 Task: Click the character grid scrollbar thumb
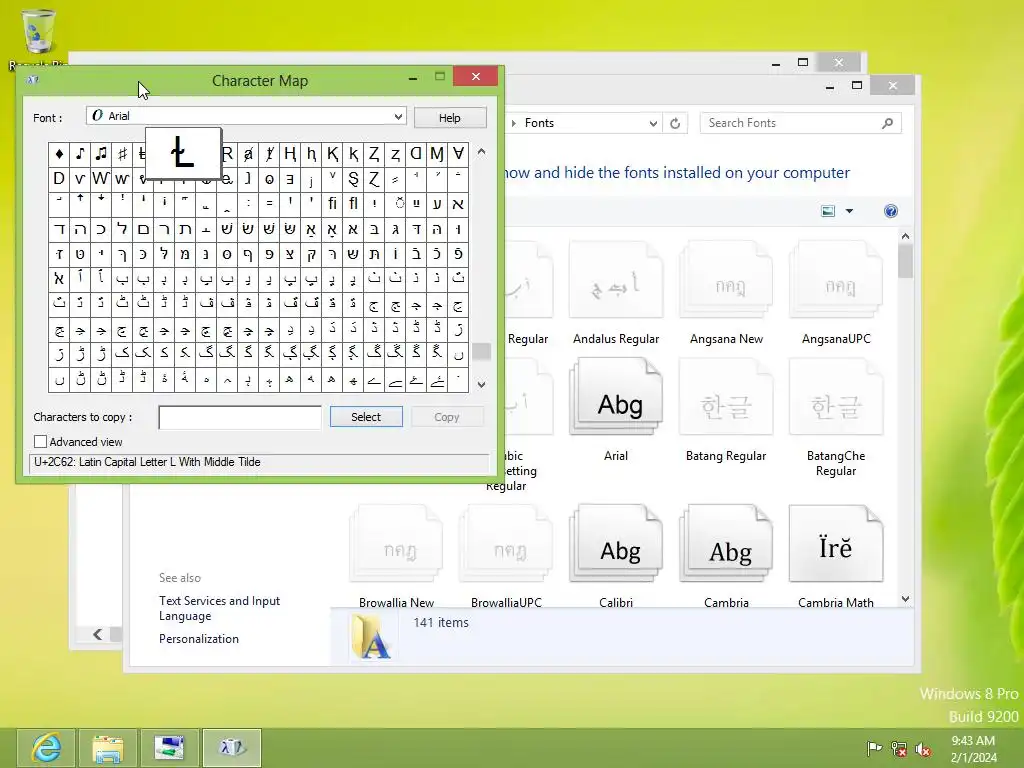click(481, 351)
